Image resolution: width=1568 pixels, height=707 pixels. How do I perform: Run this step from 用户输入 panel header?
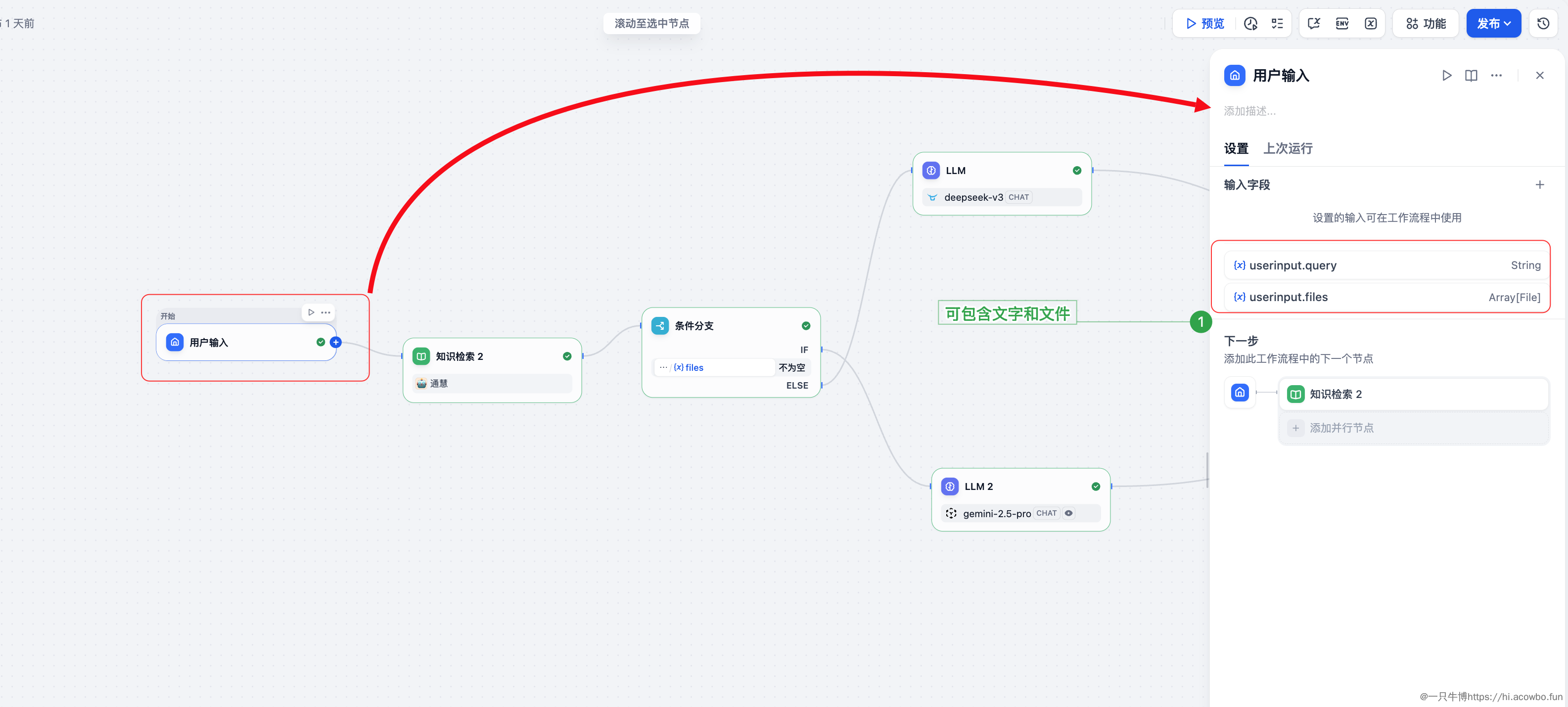point(1446,76)
